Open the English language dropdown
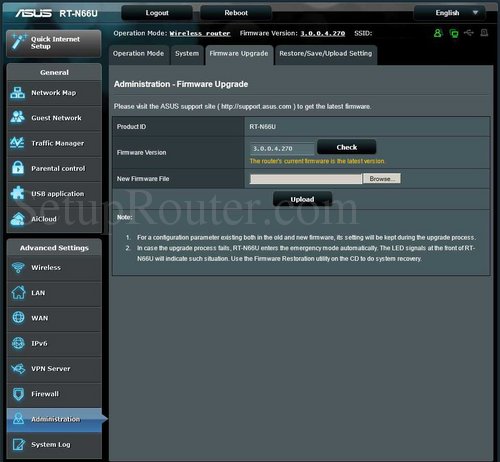The height and width of the screenshot is (462, 500). tap(449, 13)
